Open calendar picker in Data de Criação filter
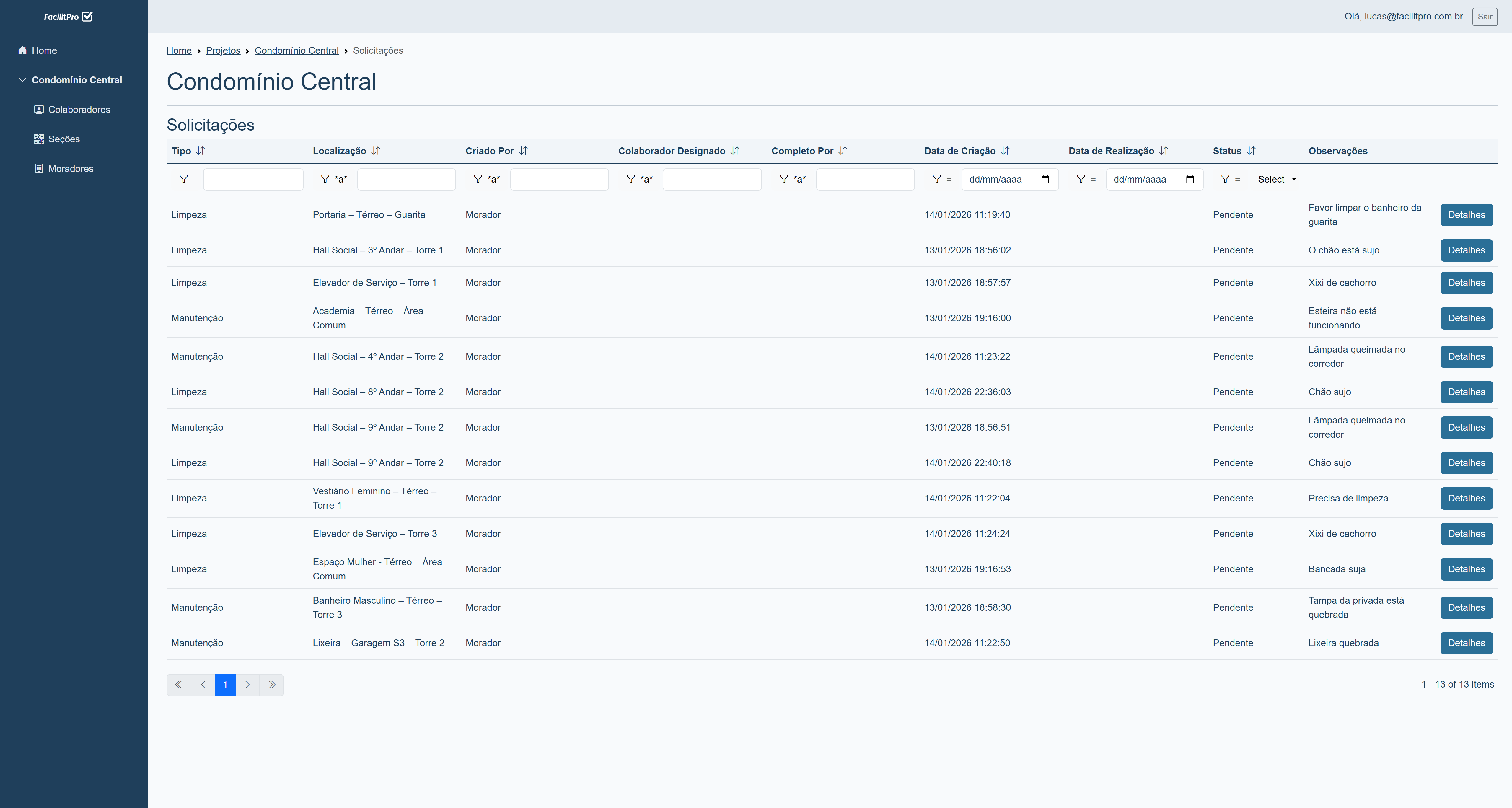 click(x=1045, y=179)
